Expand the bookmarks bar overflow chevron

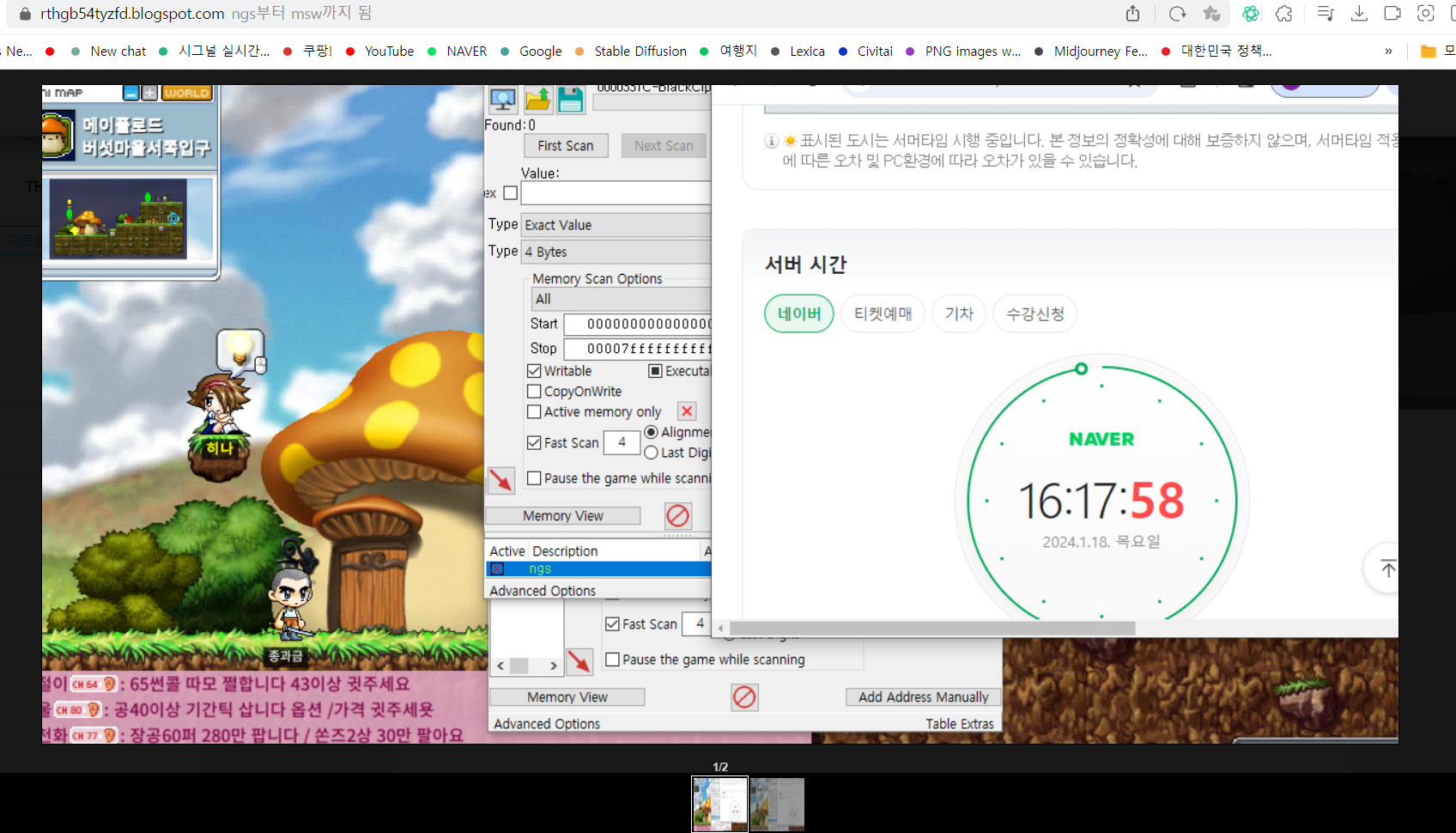tap(1388, 52)
